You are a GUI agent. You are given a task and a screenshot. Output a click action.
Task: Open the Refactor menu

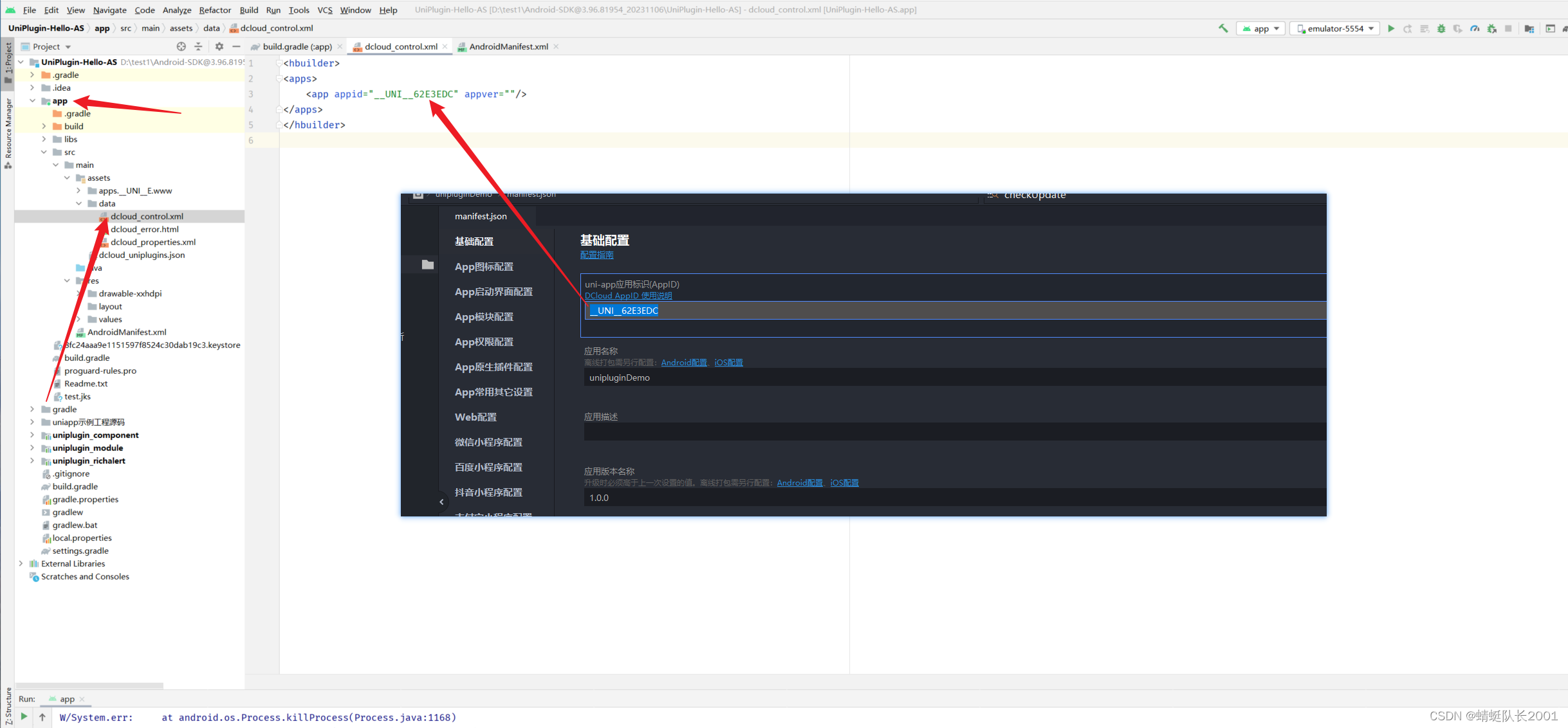click(215, 10)
